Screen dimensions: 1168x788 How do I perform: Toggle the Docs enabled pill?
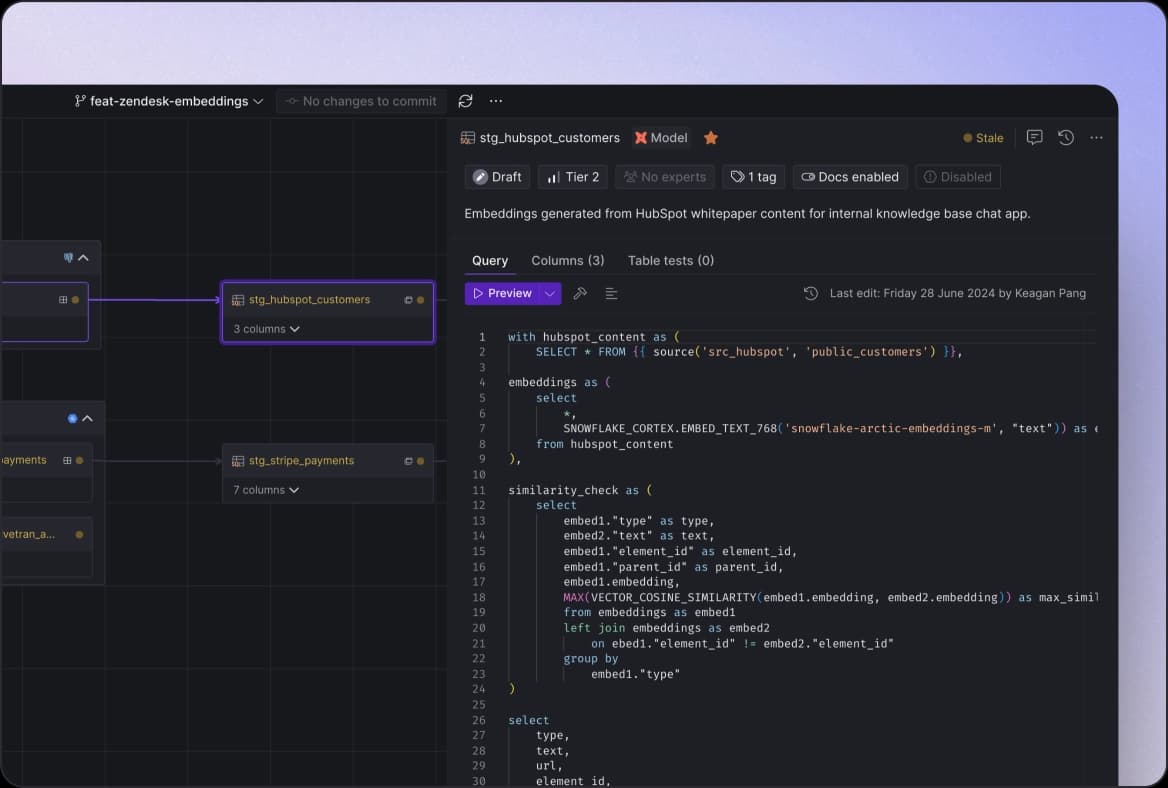849,177
